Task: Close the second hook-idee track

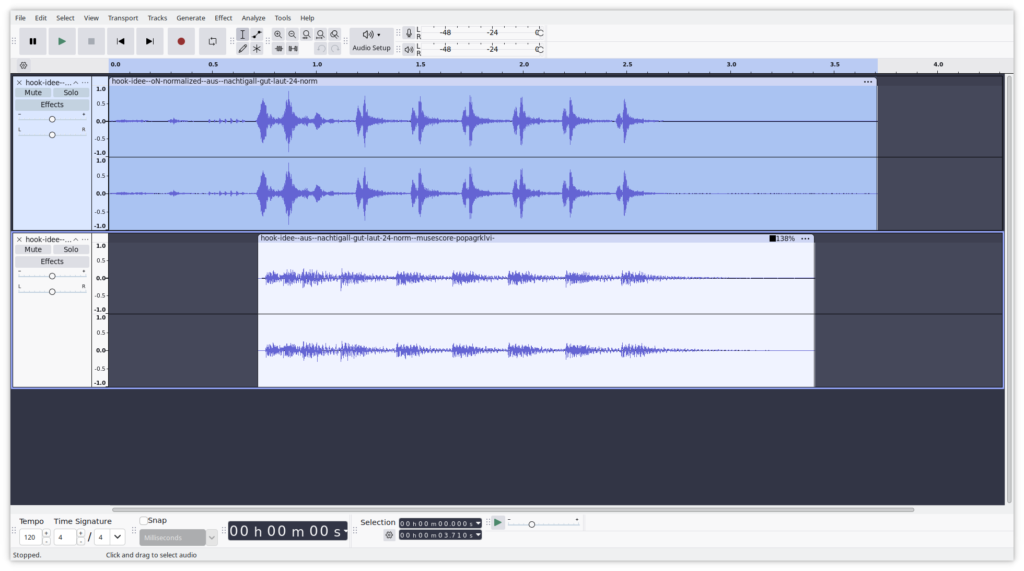Action: tap(19, 240)
